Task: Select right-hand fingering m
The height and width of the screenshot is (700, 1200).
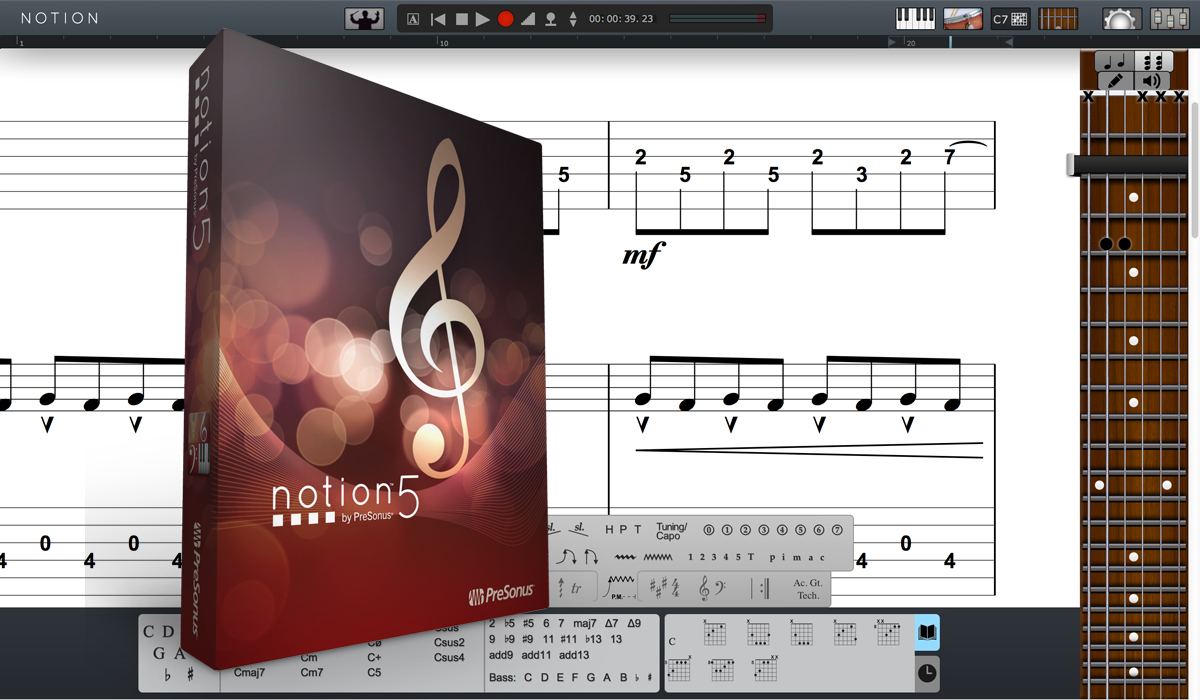Action: click(x=797, y=558)
